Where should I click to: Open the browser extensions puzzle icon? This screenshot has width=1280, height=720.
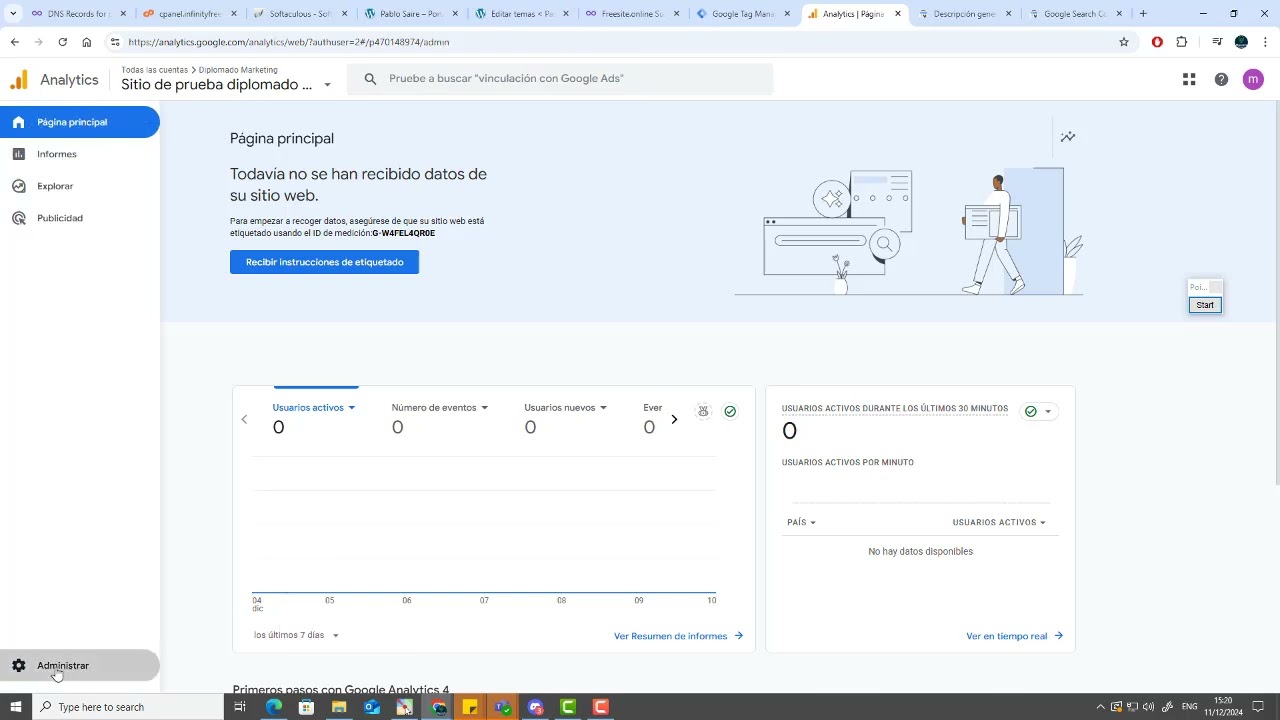point(1182,42)
